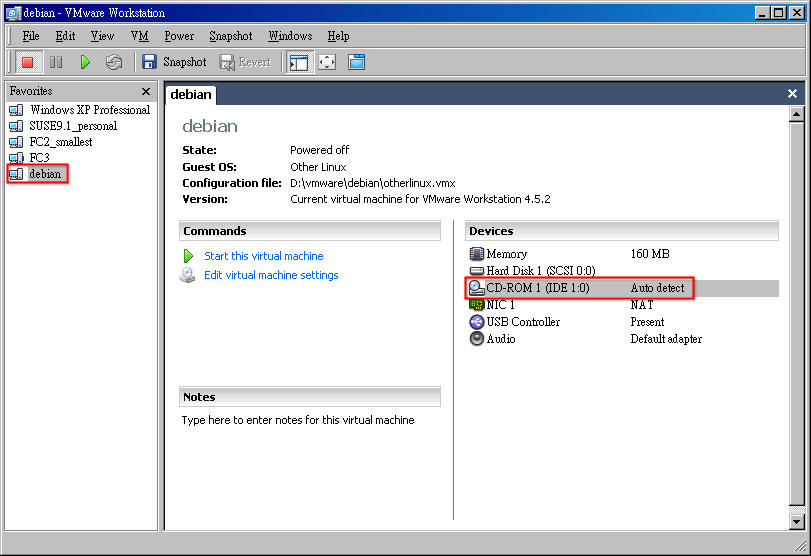
Task: Enter full screen mode from toolbar
Action: coord(327,62)
